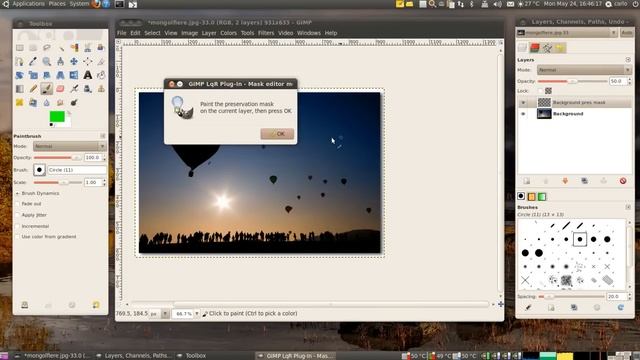This screenshot has width=640, height=360.
Task: Select the Free Select lasso tool
Action: 47,48
